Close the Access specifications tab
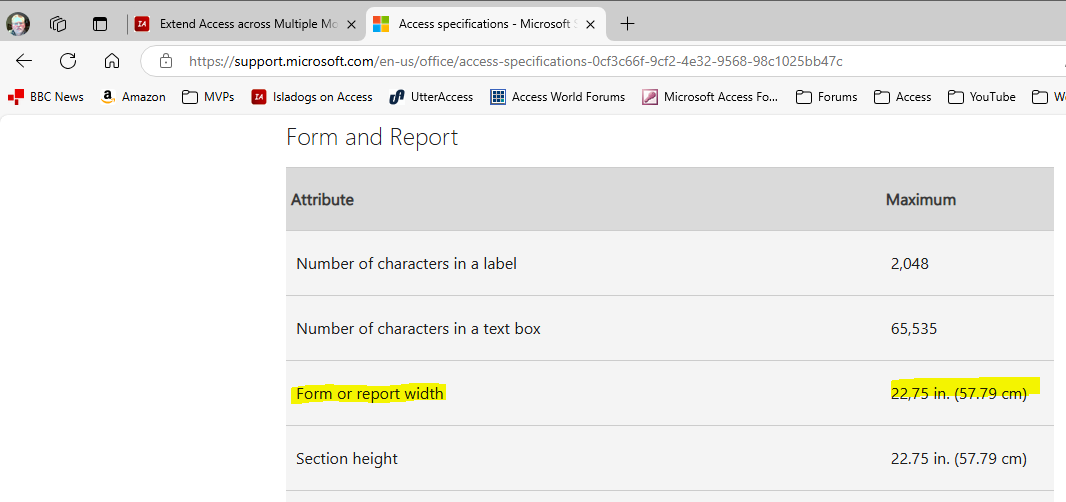The height and width of the screenshot is (502, 1066). (x=590, y=24)
